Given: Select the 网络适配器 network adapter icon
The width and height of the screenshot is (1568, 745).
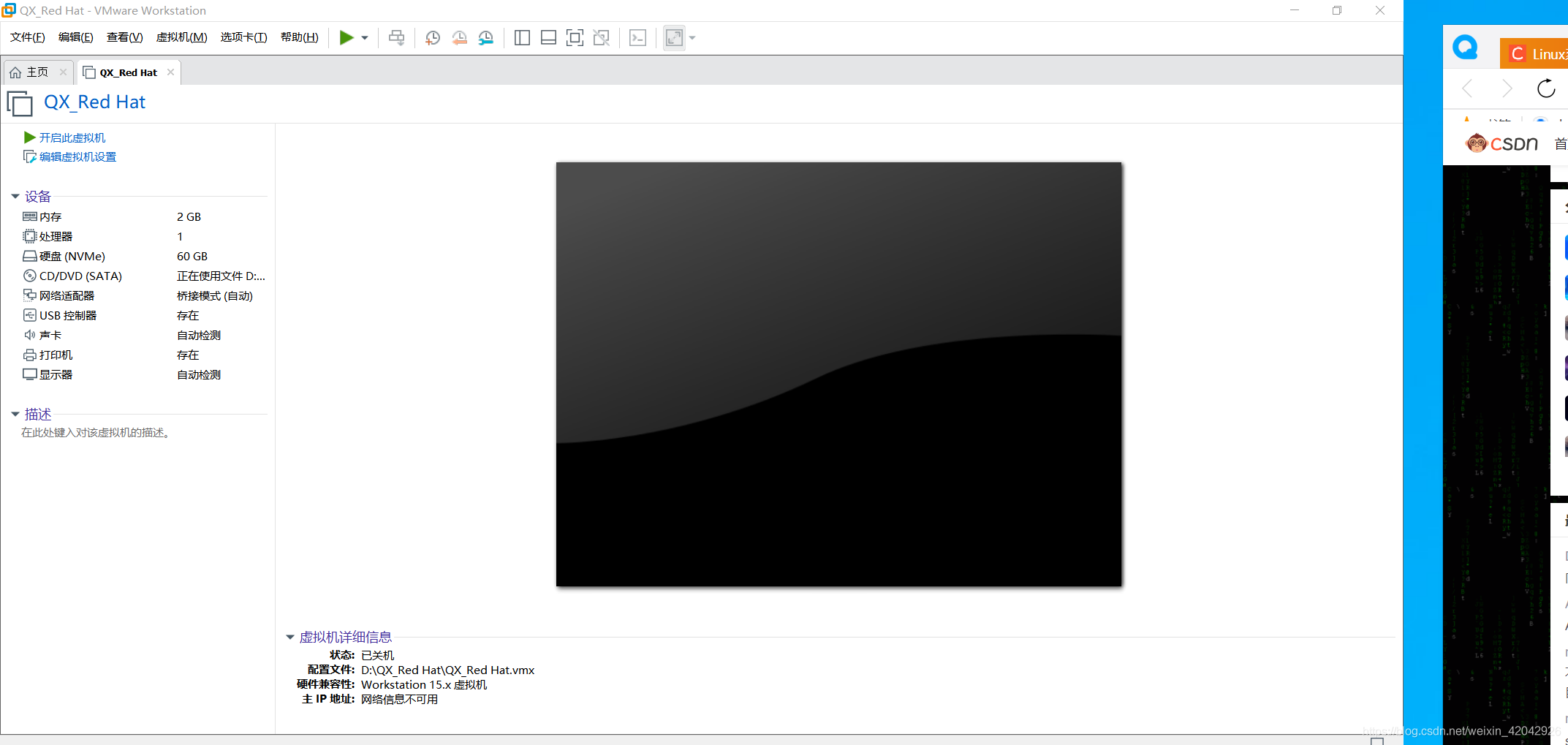Looking at the screenshot, I should click(x=30, y=295).
